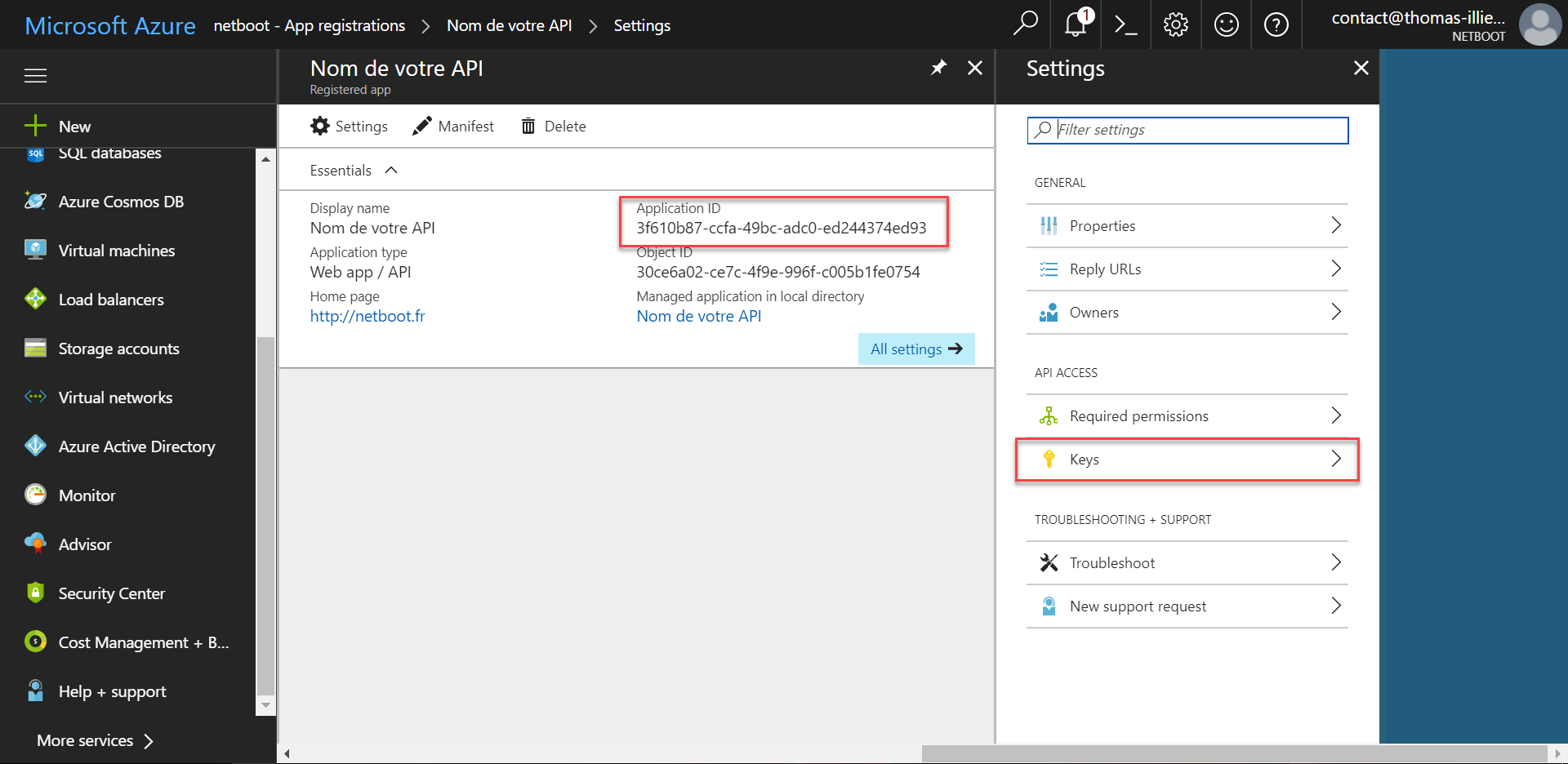This screenshot has width=1568, height=764.
Task: Expand the Required permissions chevron
Action: click(x=1336, y=415)
